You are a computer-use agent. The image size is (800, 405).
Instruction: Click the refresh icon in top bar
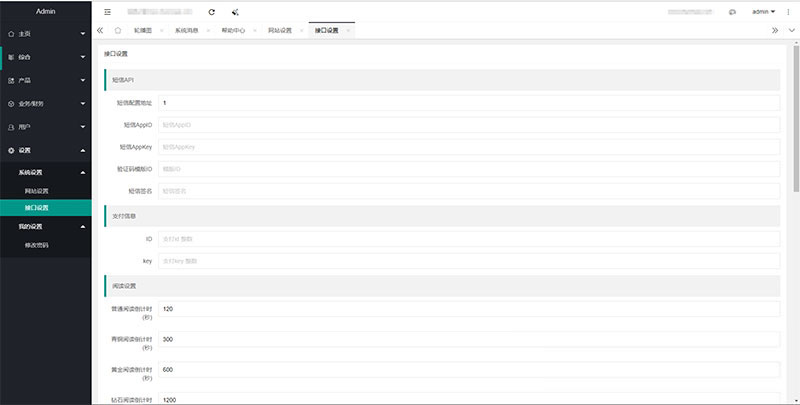pyautogui.click(x=211, y=11)
